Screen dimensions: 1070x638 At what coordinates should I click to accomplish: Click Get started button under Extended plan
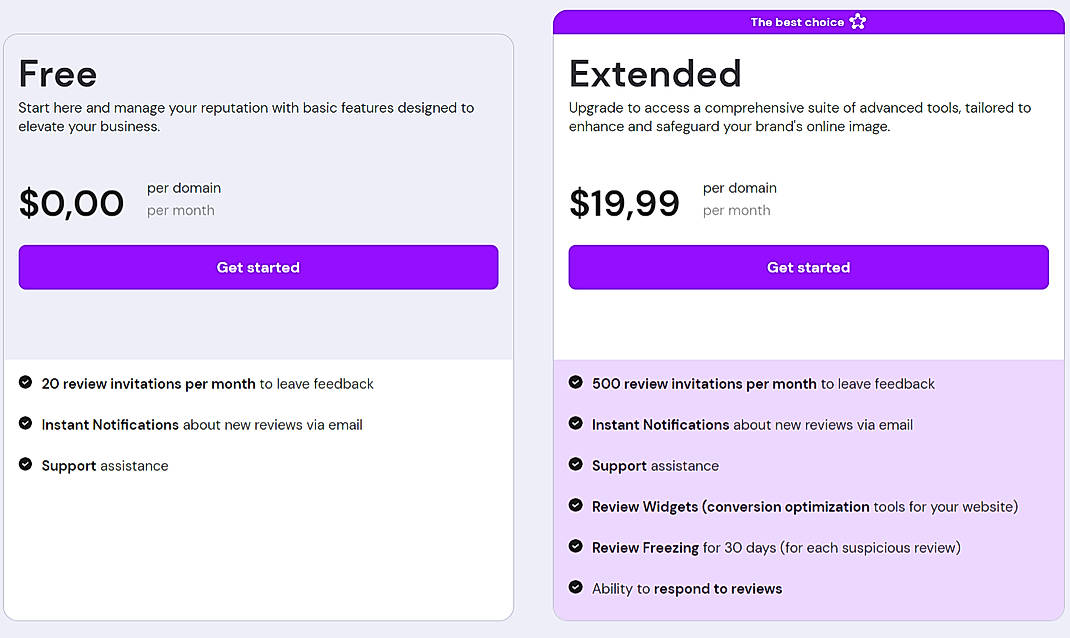[808, 267]
